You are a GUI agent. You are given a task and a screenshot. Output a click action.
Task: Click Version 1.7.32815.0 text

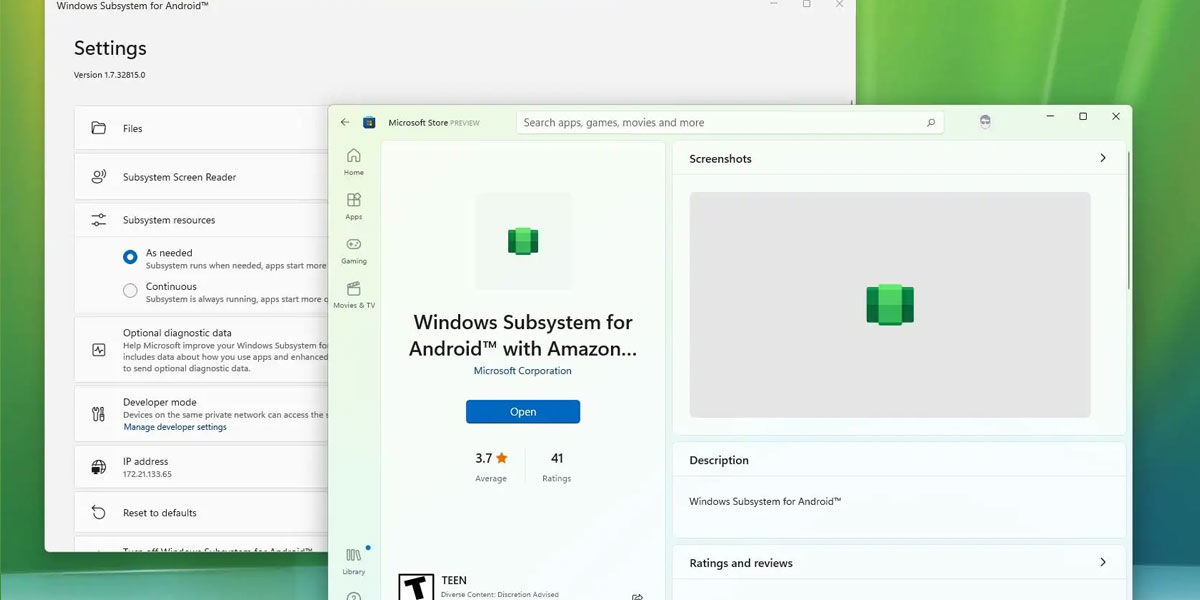[x=110, y=75]
